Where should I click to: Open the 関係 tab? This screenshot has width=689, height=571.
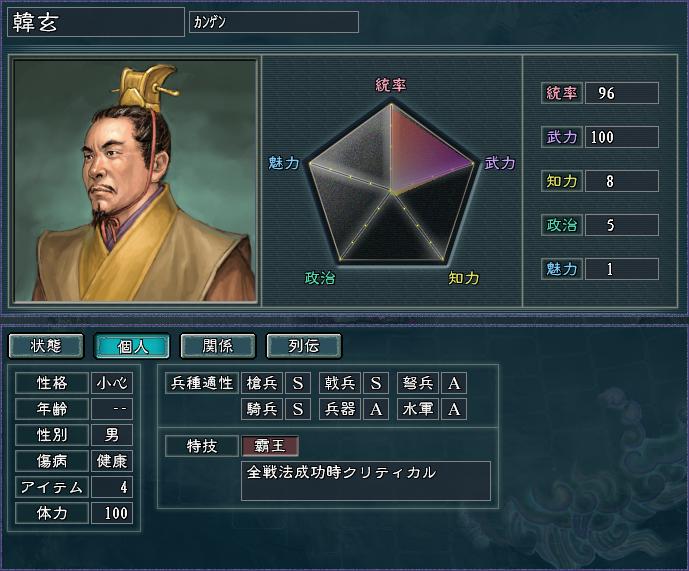tap(218, 346)
